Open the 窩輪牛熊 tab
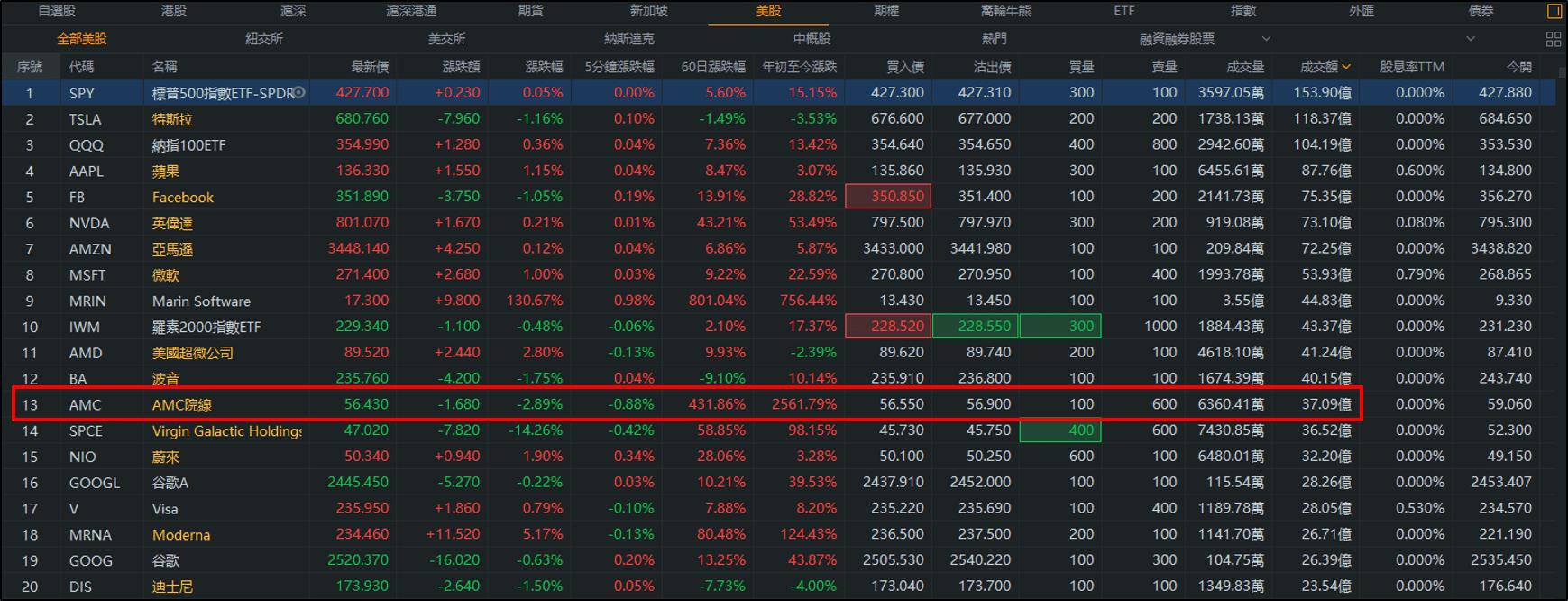Viewport: 1568px width, 601px height. [x=1005, y=11]
